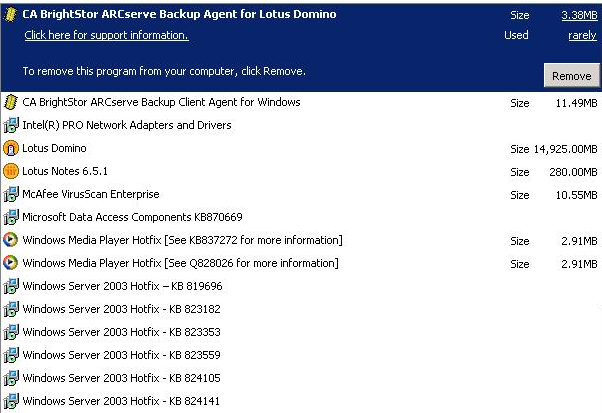Click selected title CA BrightStor Agent for Lotus Domino
Viewport: 602px width, 413px height.
click(x=179, y=14)
